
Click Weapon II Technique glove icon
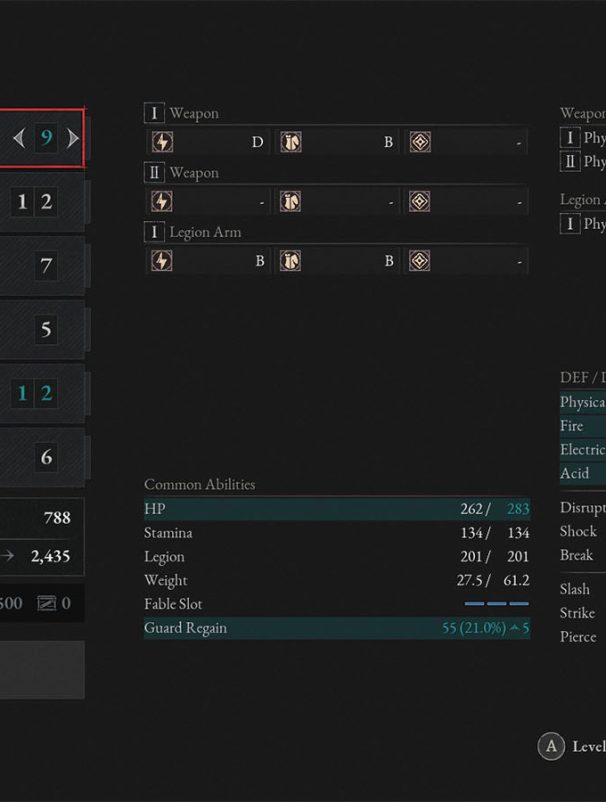pyautogui.click(x=290, y=202)
